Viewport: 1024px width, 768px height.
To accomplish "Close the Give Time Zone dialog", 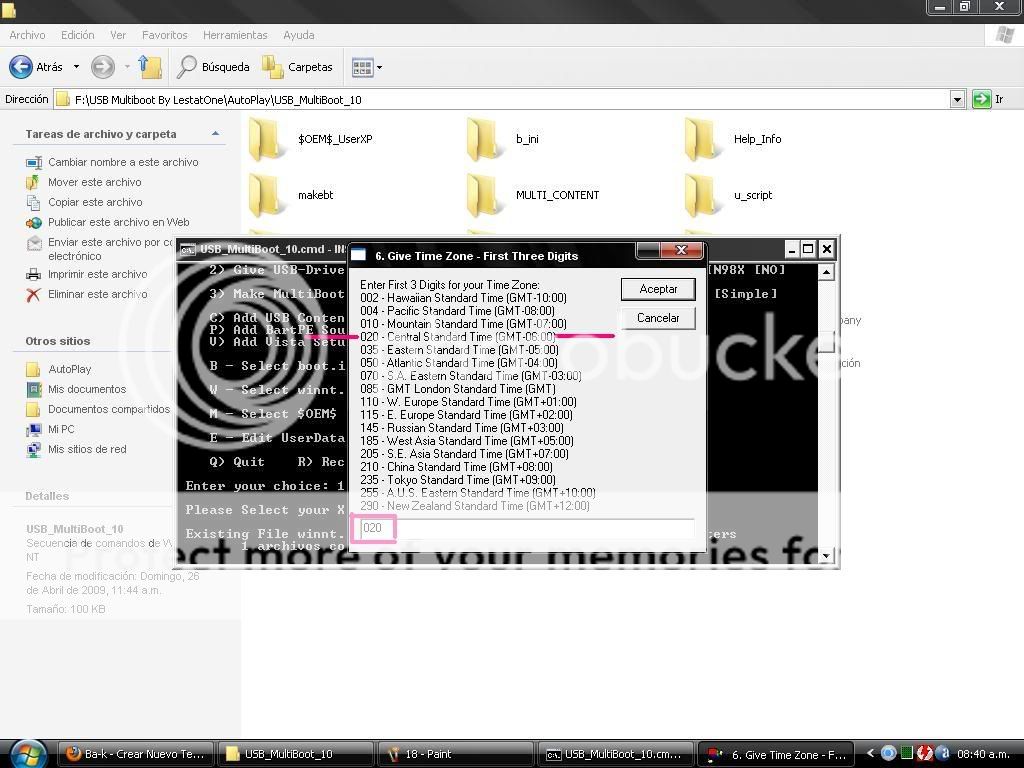I will [x=681, y=251].
